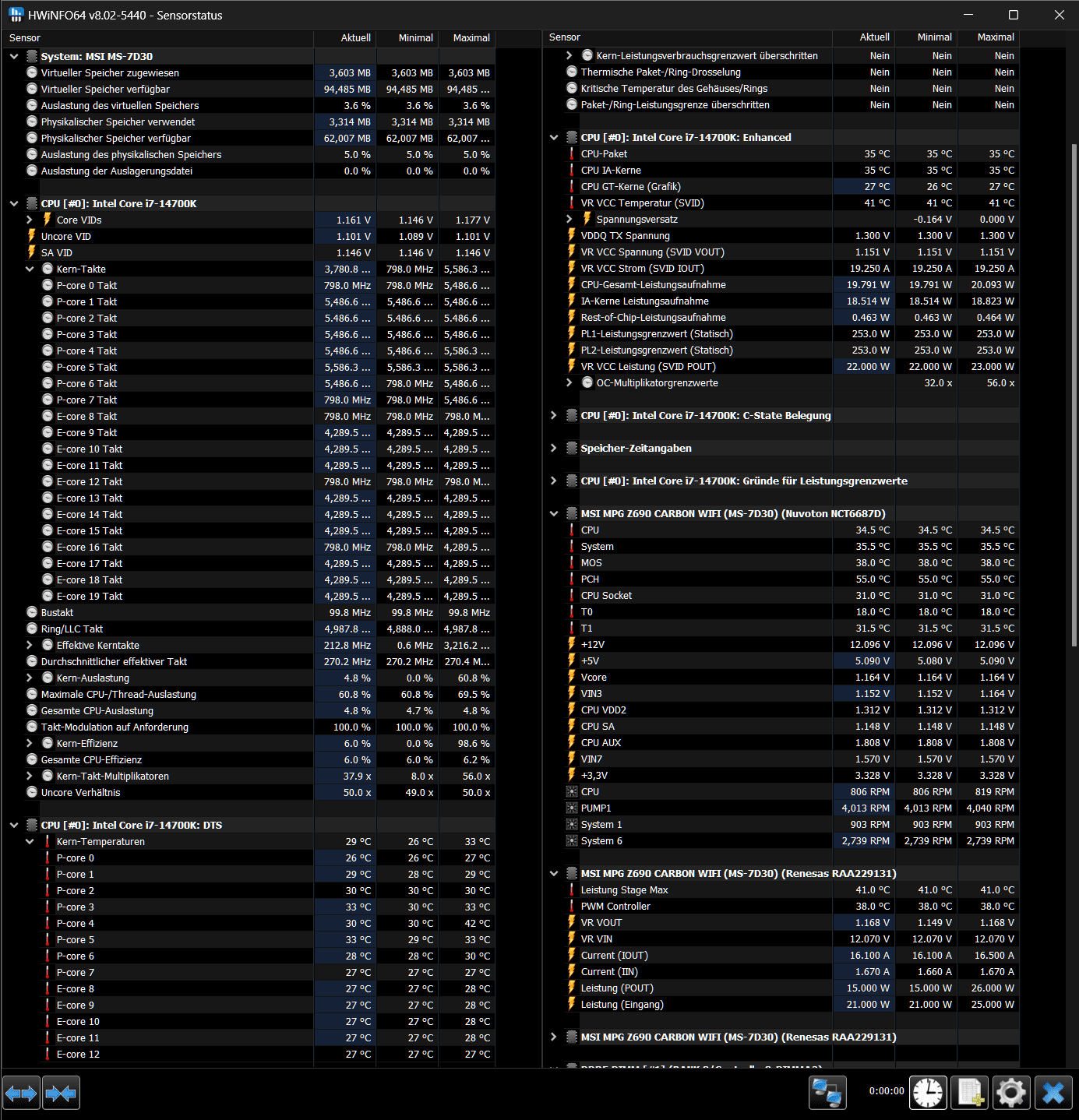Image resolution: width=1079 pixels, height=1120 pixels.
Task: Click the collapse columns arrows button
Action: 61,1094
